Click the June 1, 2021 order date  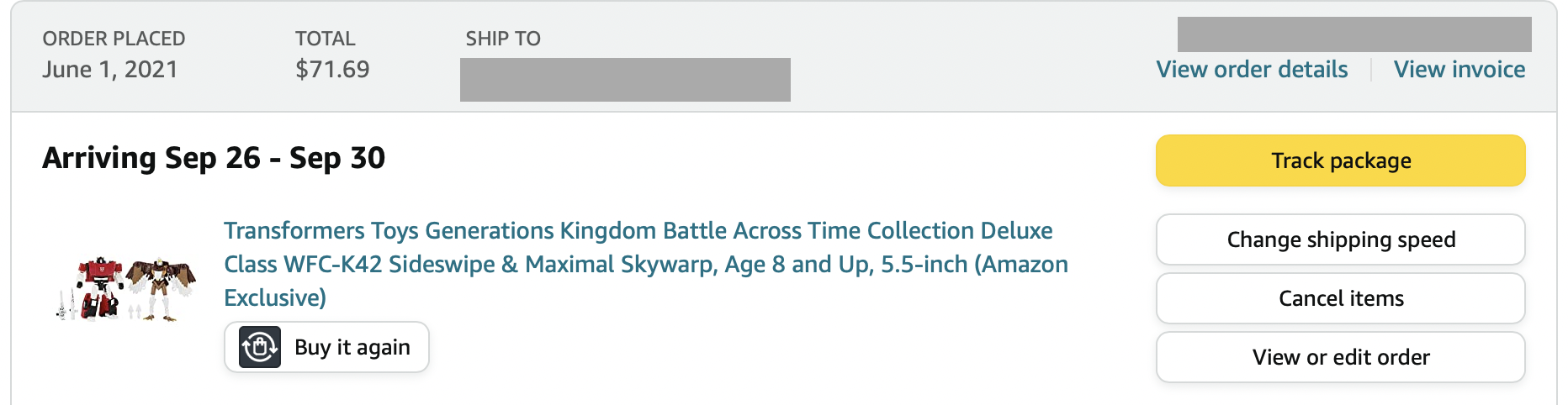[x=110, y=70]
